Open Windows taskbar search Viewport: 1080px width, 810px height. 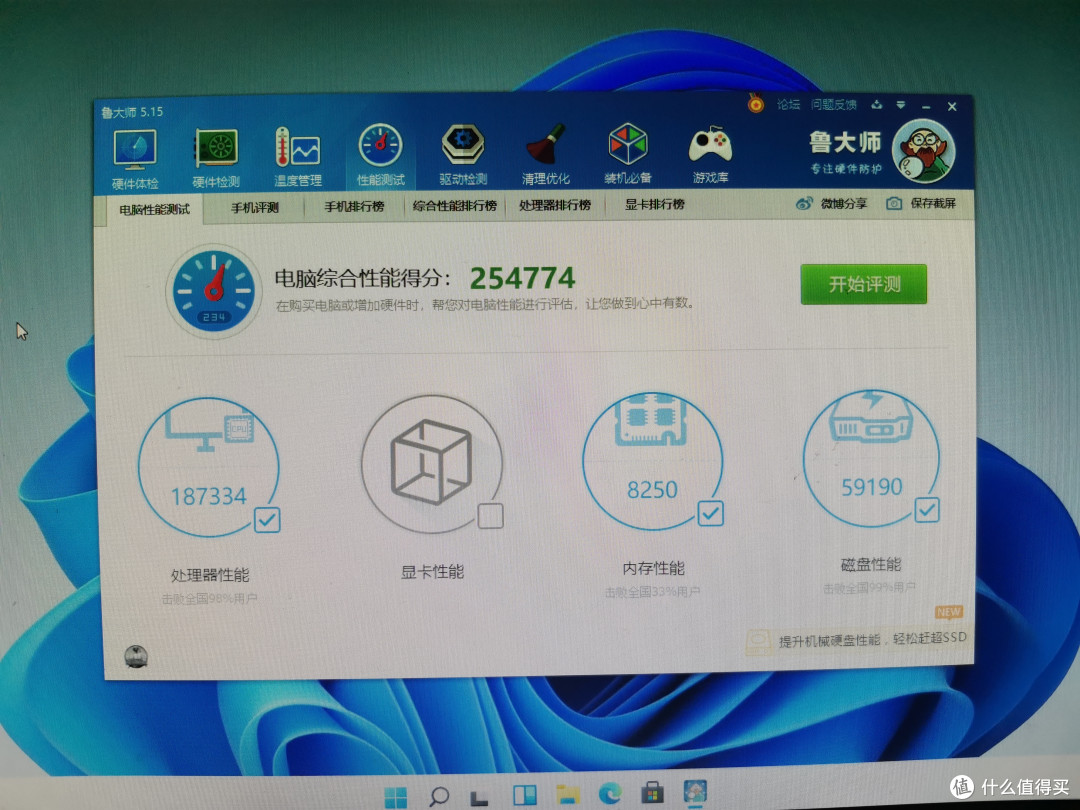click(439, 797)
